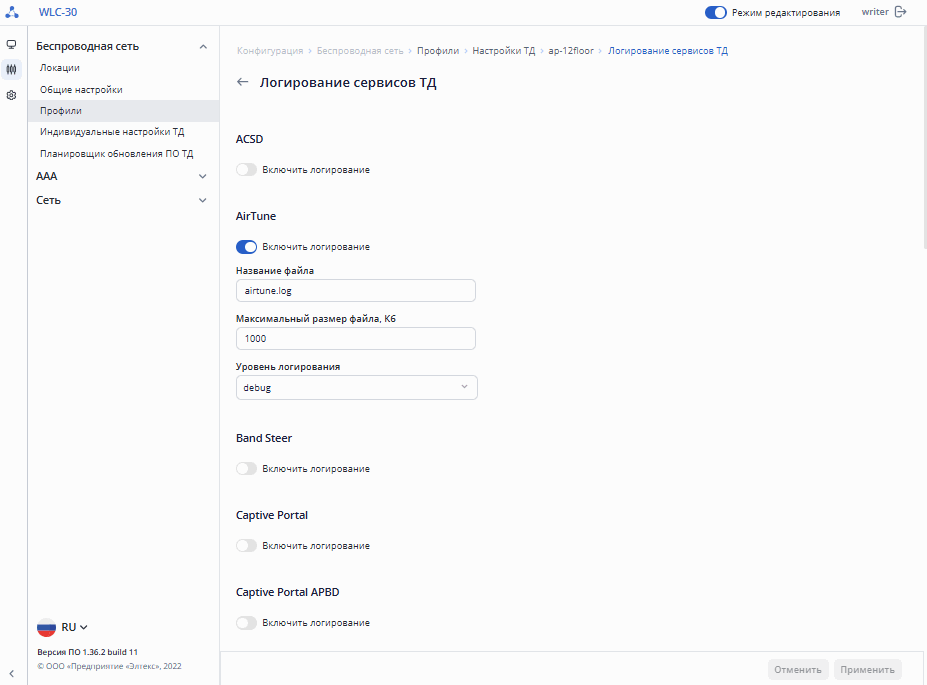Open the settings gear icon in sidebar
927x685 pixels.
(x=11, y=95)
